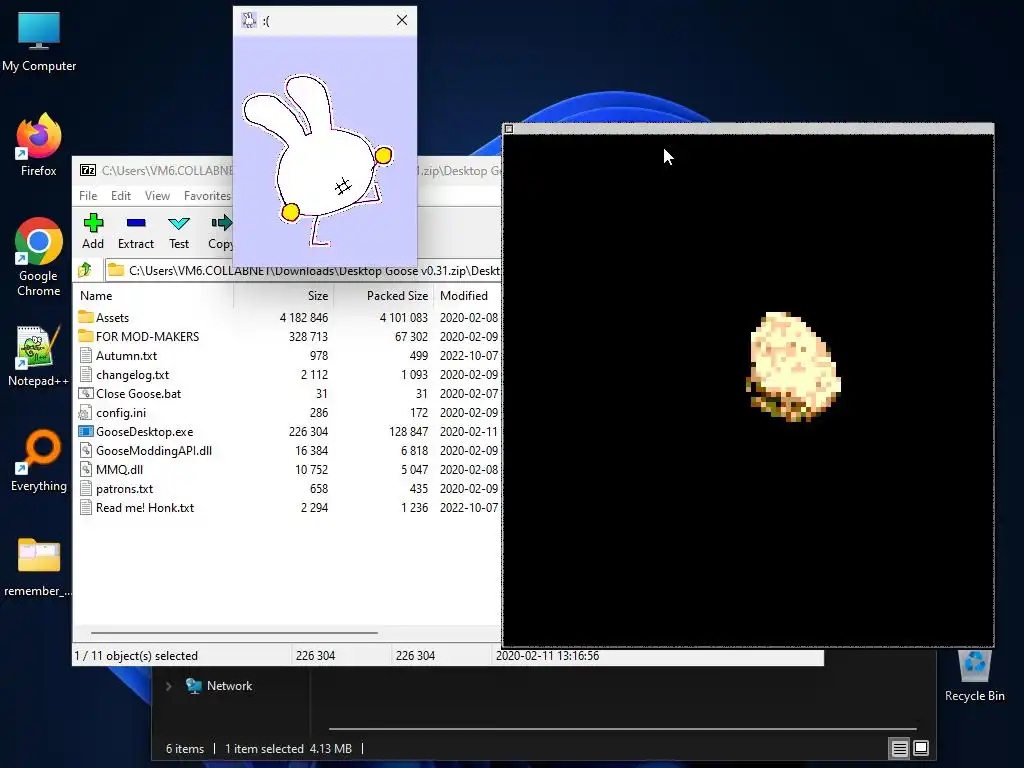This screenshot has width=1024, height=768.
Task: Switch Explorer to details view icon
Action: (x=899, y=748)
